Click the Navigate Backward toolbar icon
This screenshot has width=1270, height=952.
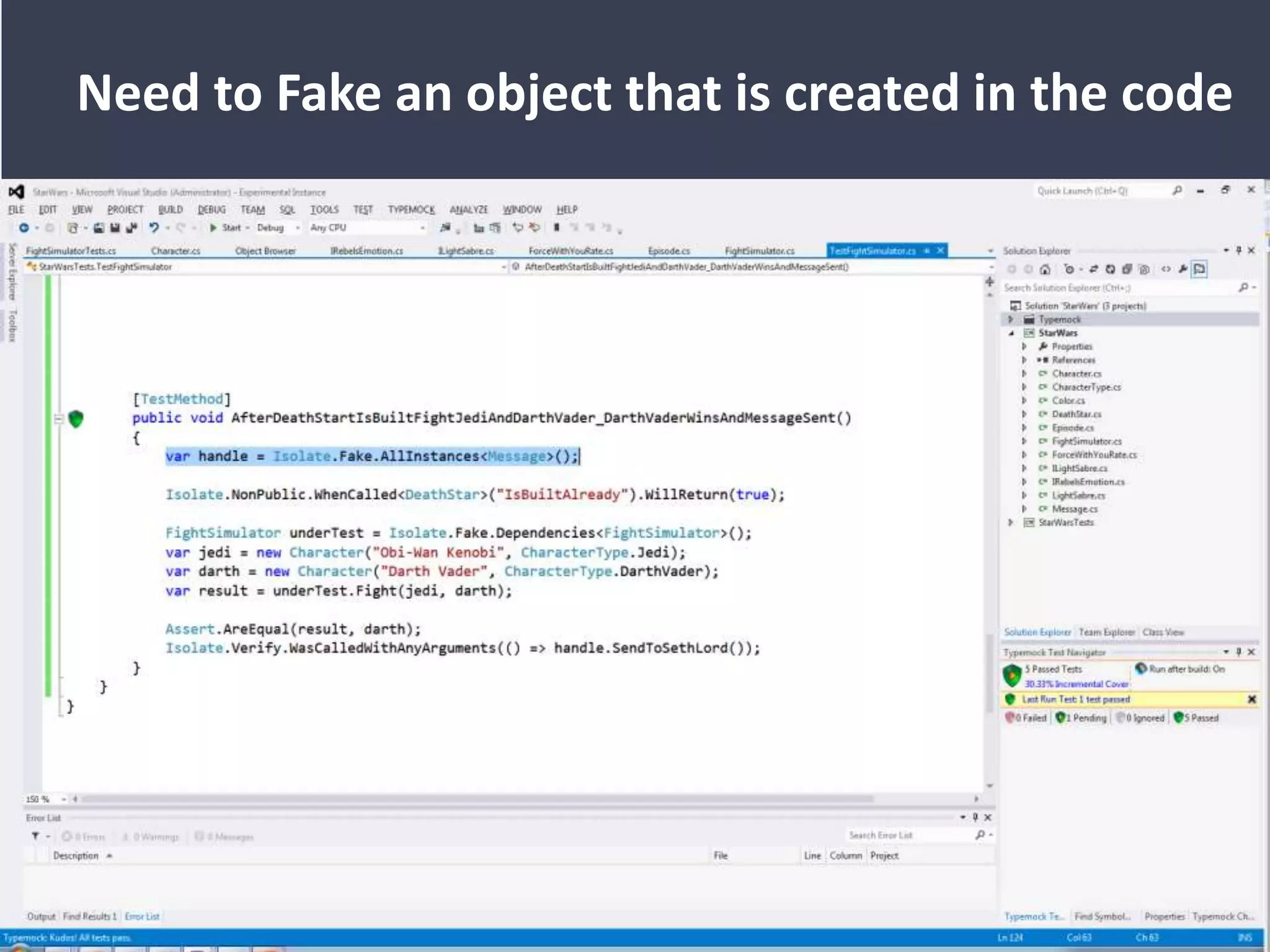pyautogui.click(x=24, y=228)
